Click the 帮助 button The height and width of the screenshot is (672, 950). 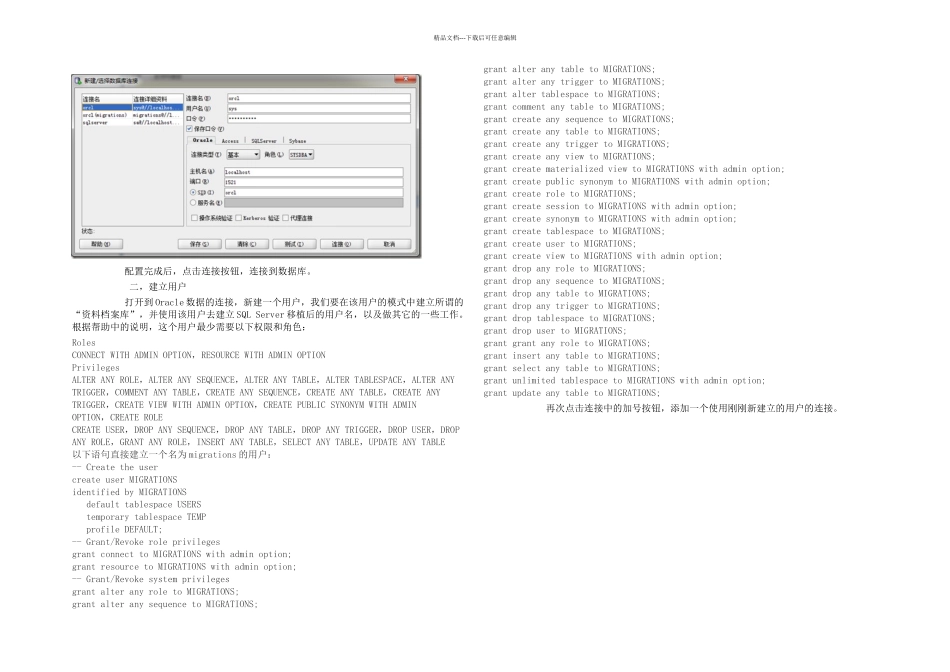tap(101, 244)
